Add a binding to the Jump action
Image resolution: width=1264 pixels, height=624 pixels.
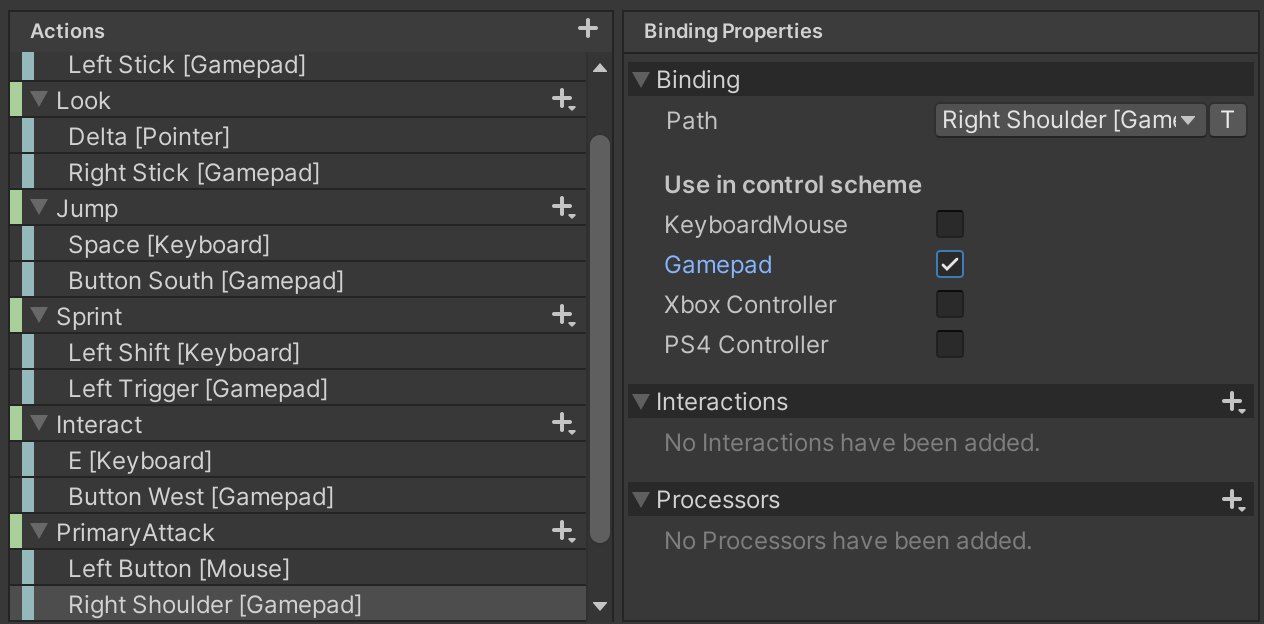(x=563, y=208)
